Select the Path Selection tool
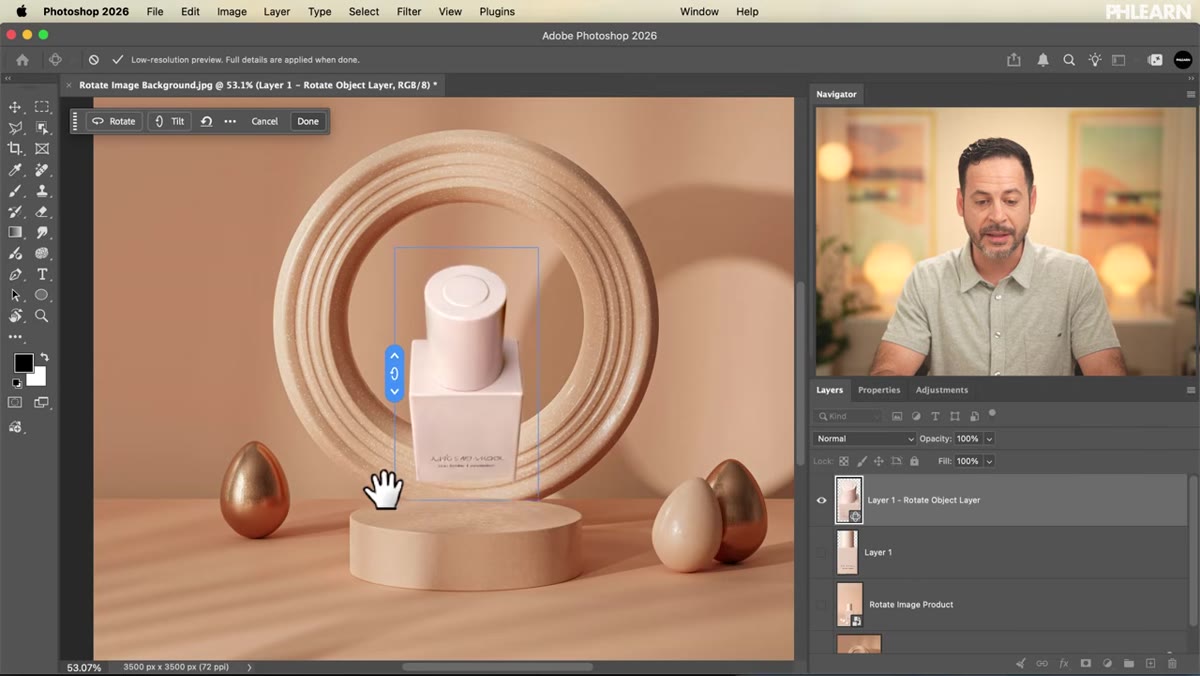 coord(15,295)
